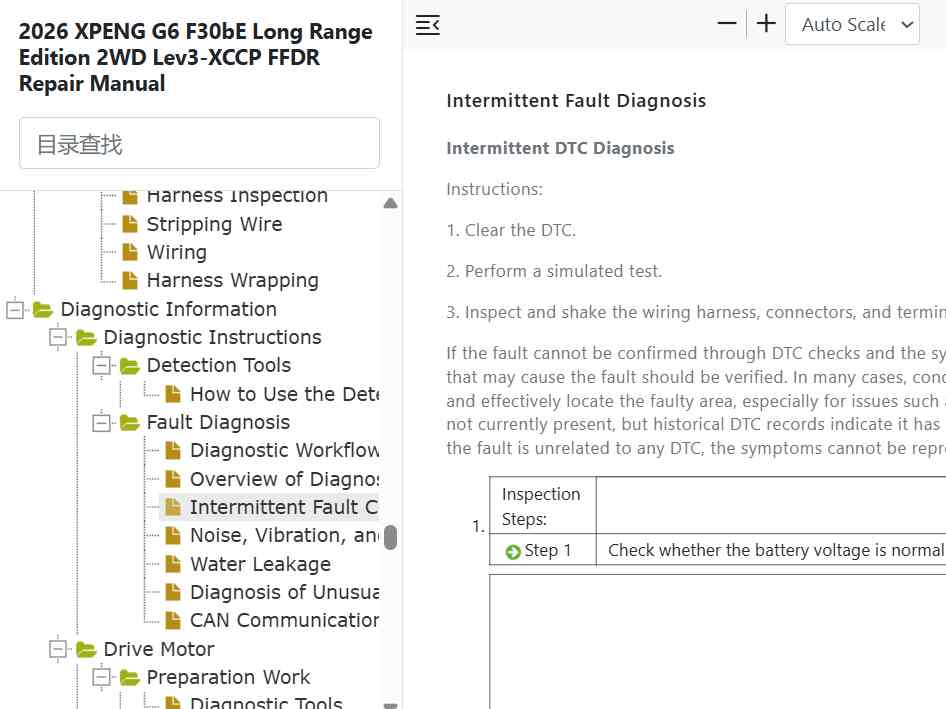The height and width of the screenshot is (709, 946).
Task: Click the Inspection Steps table header
Action: click(542, 506)
